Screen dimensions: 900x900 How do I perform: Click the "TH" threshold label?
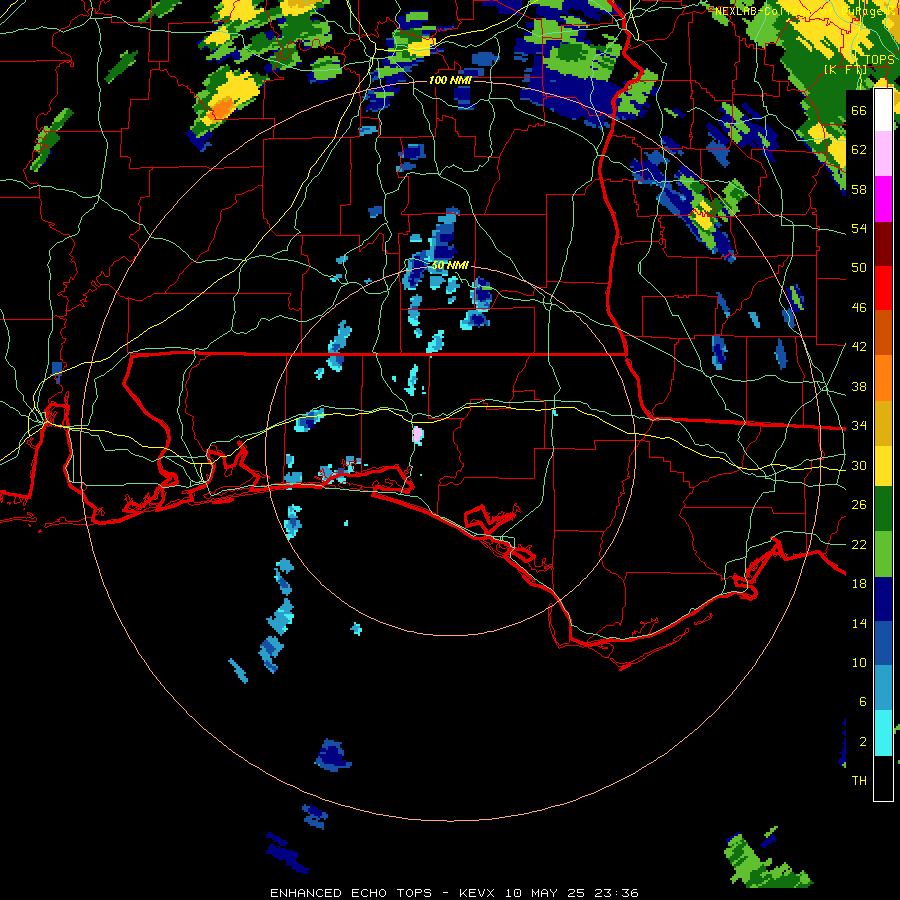click(859, 781)
